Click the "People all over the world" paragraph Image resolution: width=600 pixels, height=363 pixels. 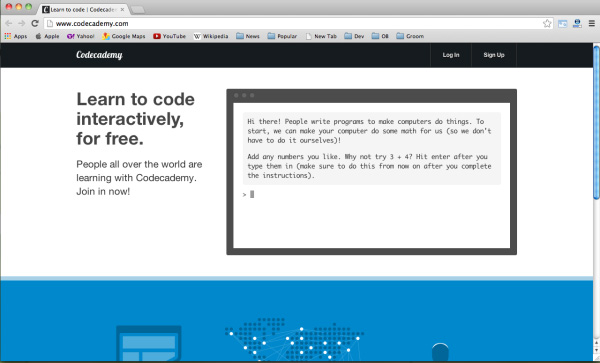pyautogui.click(x=139, y=178)
